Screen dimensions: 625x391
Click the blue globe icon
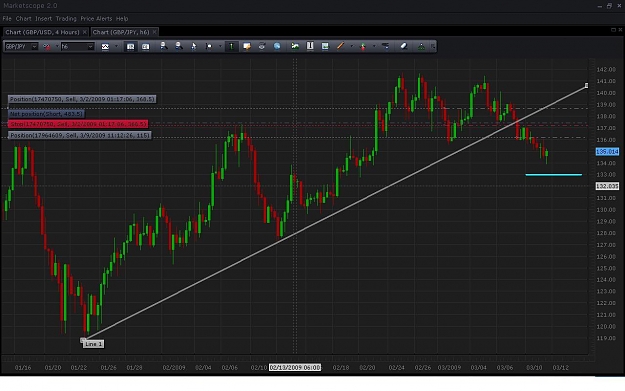277,46
